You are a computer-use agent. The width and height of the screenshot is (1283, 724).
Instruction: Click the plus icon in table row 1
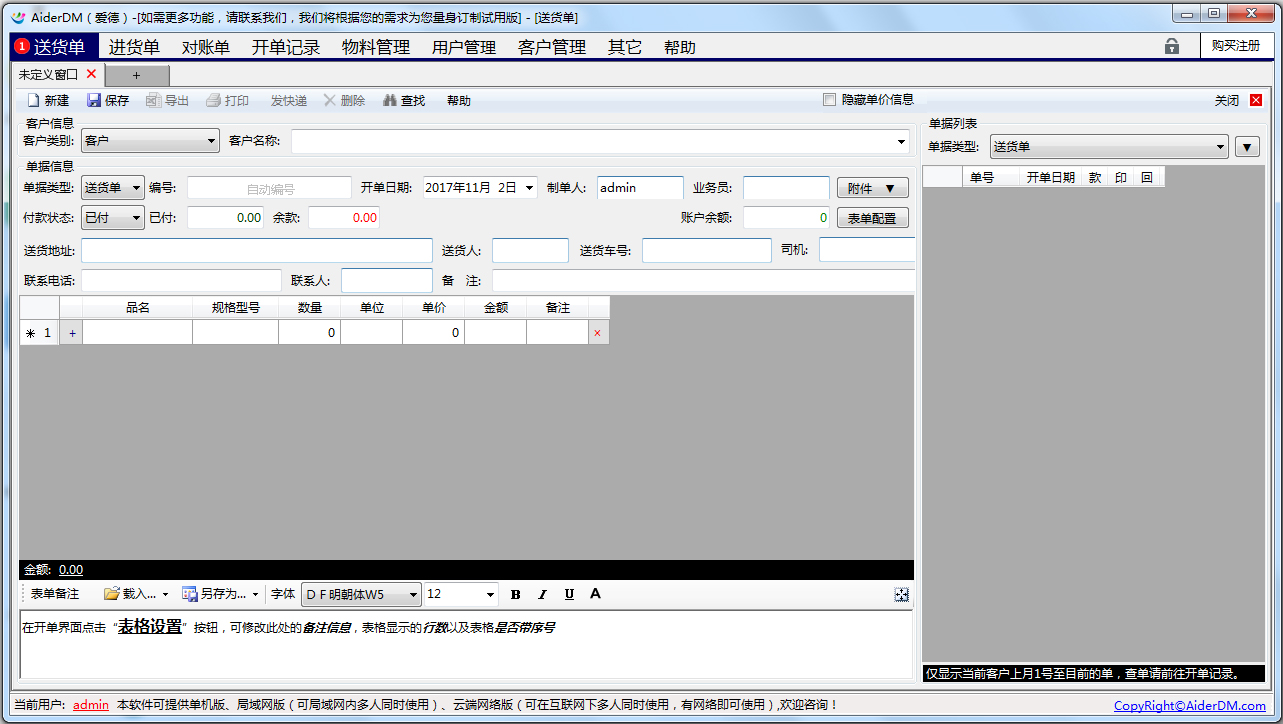pyautogui.click(x=71, y=333)
